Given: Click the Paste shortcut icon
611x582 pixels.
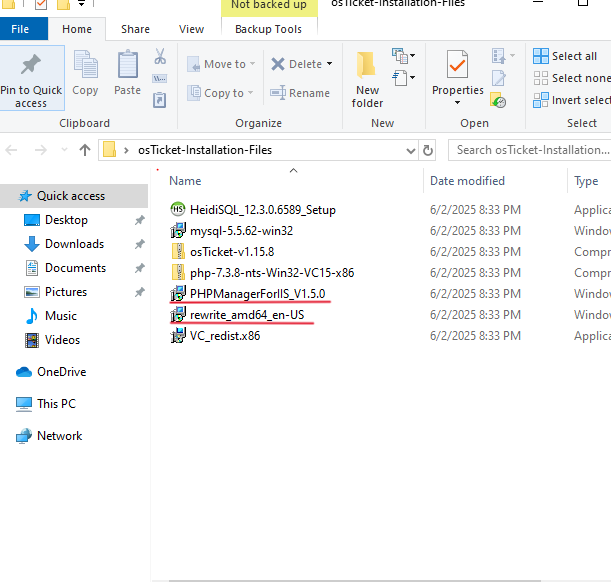Looking at the screenshot, I should pyautogui.click(x=159, y=101).
